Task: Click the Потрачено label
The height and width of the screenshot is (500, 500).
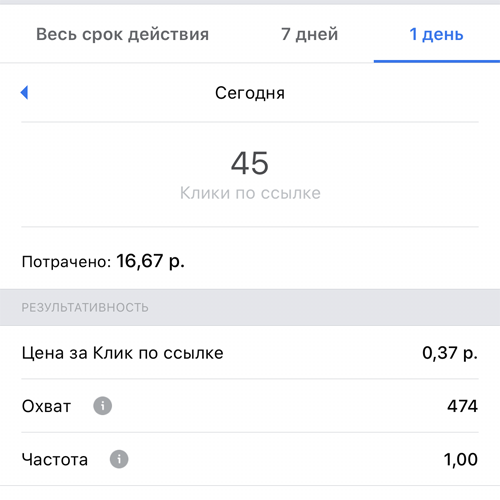Action: pos(66,262)
